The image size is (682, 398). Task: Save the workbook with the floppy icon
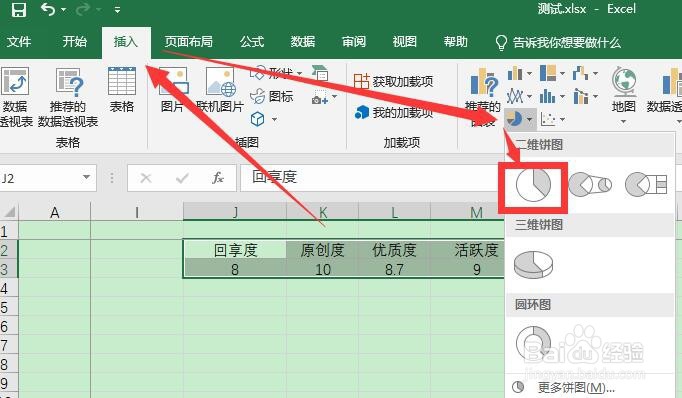click(x=18, y=9)
